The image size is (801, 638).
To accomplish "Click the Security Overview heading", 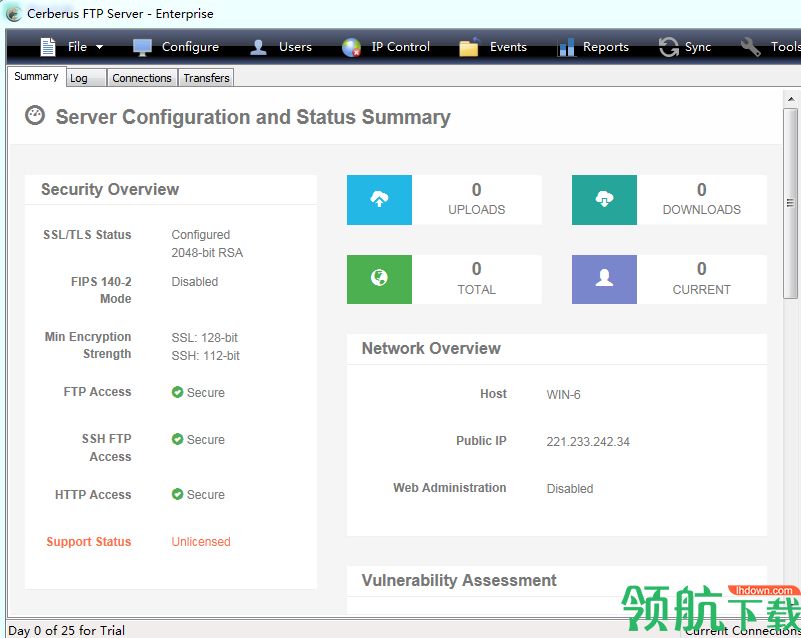I will pos(110,190).
